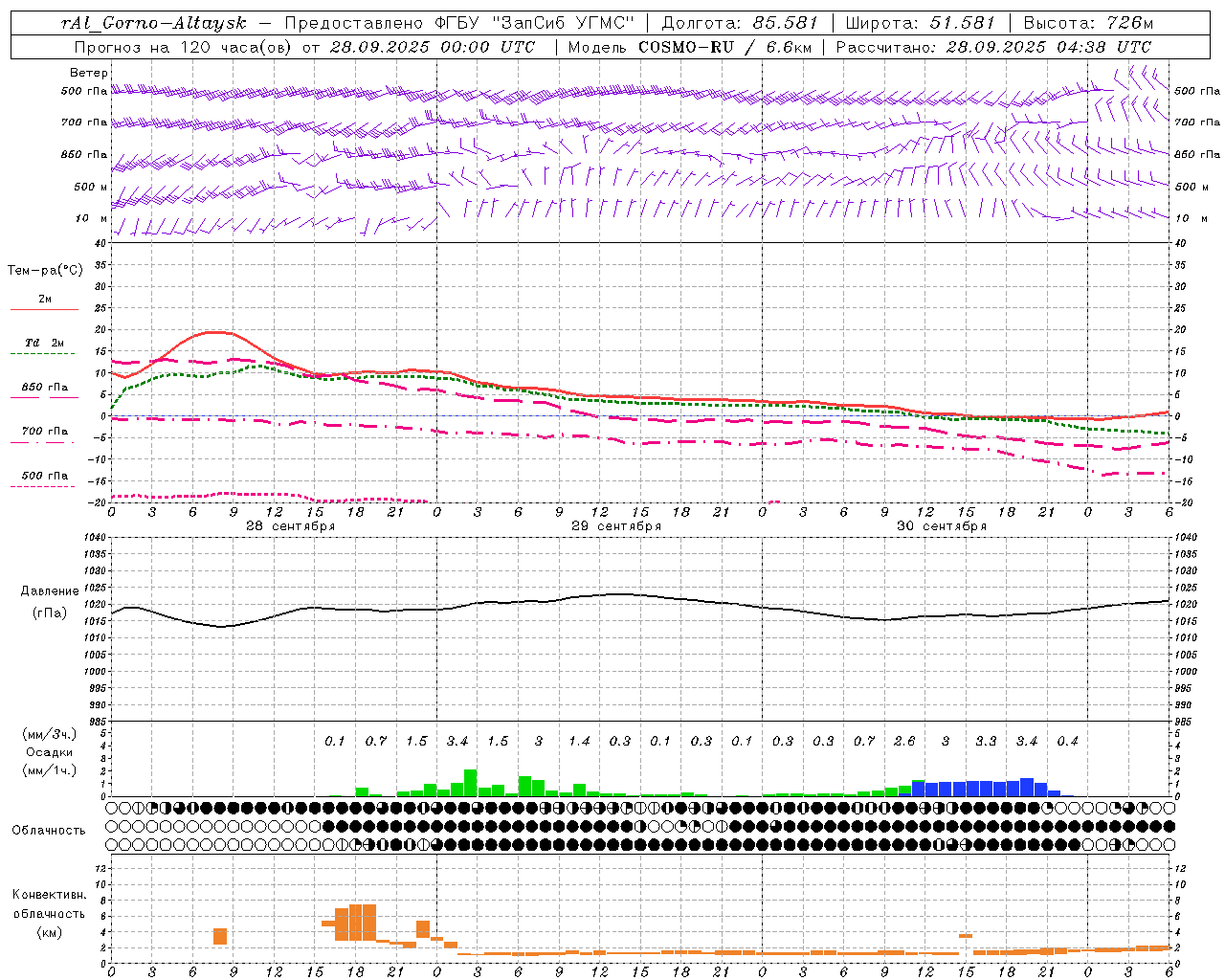Click the (мм/3ч.) precipitation unit label
Image resolution: width=1225 pixels, height=980 pixels.
click(50, 734)
